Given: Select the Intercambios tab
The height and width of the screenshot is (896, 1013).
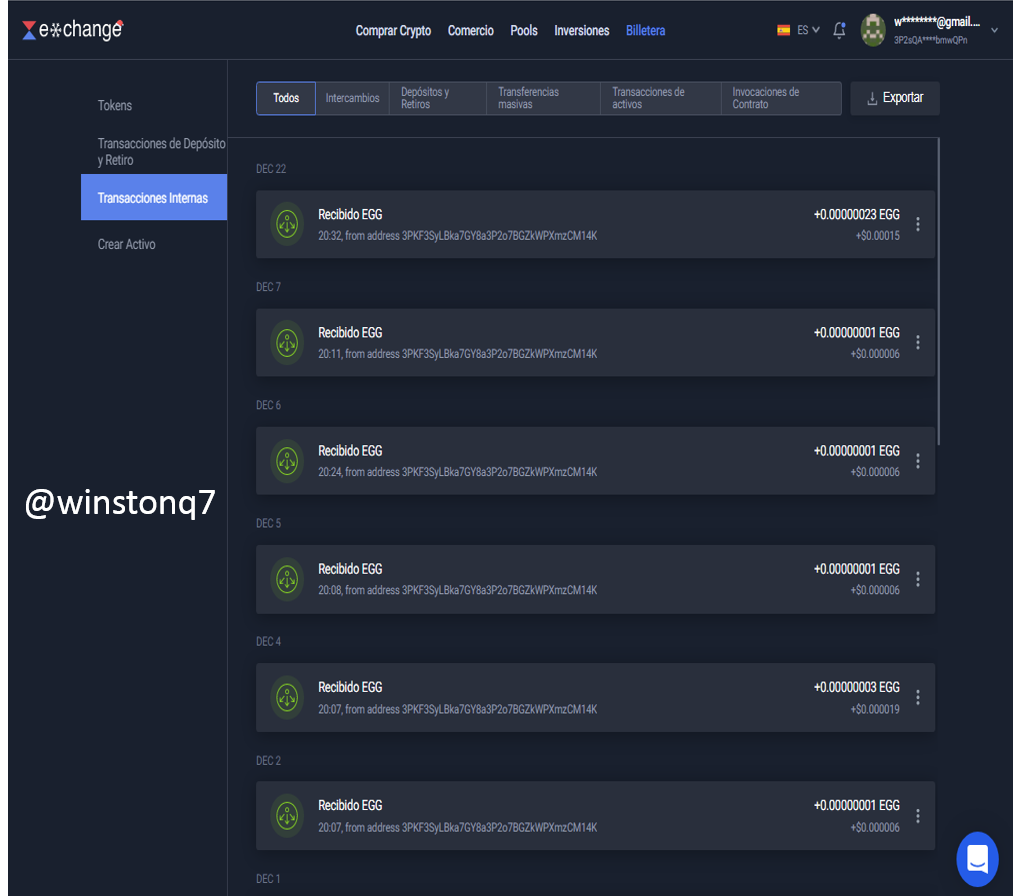Looking at the screenshot, I should tap(353, 98).
